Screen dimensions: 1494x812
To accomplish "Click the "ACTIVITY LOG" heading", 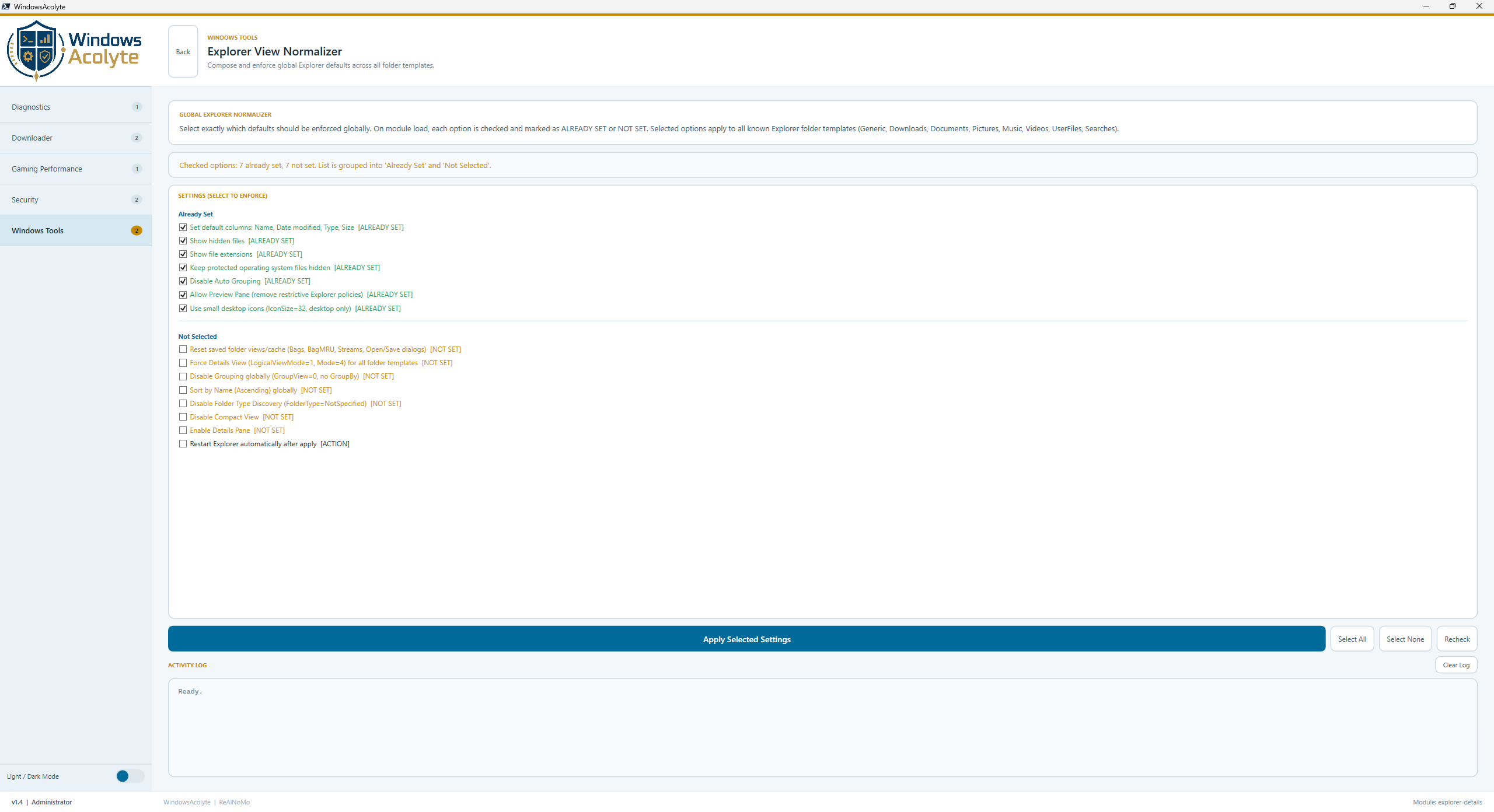I will (x=187, y=666).
